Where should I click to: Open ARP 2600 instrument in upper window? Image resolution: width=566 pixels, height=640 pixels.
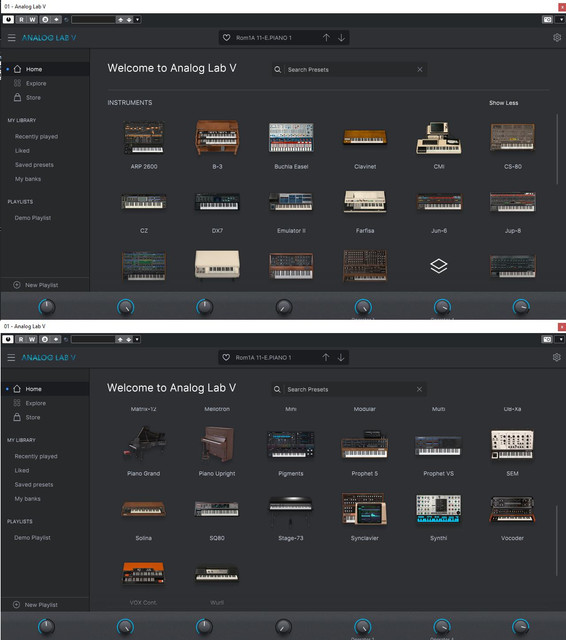click(144, 138)
